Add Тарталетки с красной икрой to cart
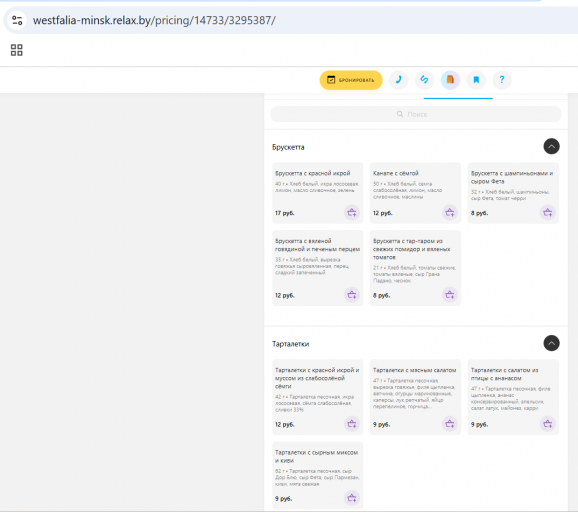This screenshot has width=578, height=512. pos(352,424)
